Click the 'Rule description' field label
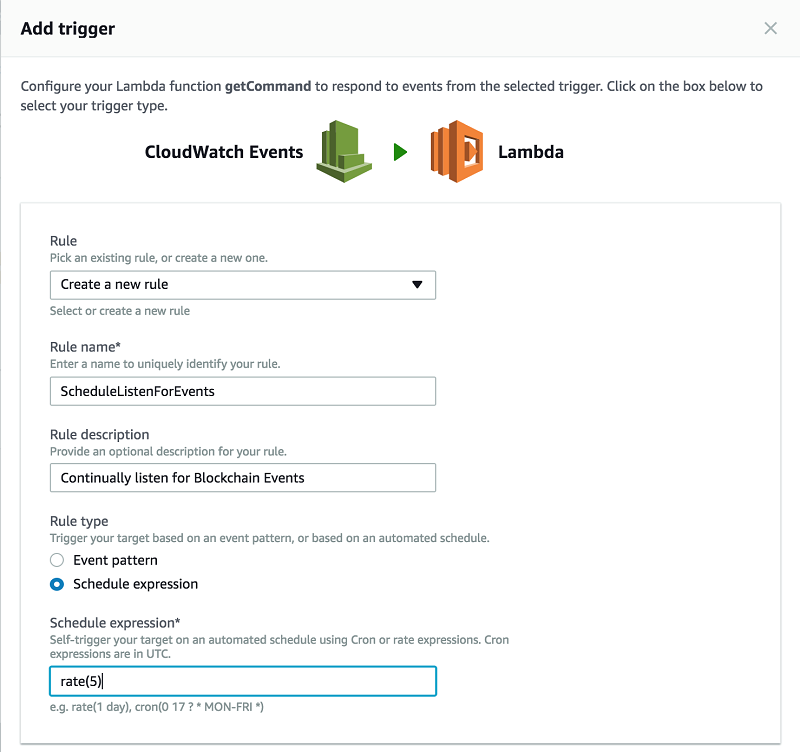 99,435
